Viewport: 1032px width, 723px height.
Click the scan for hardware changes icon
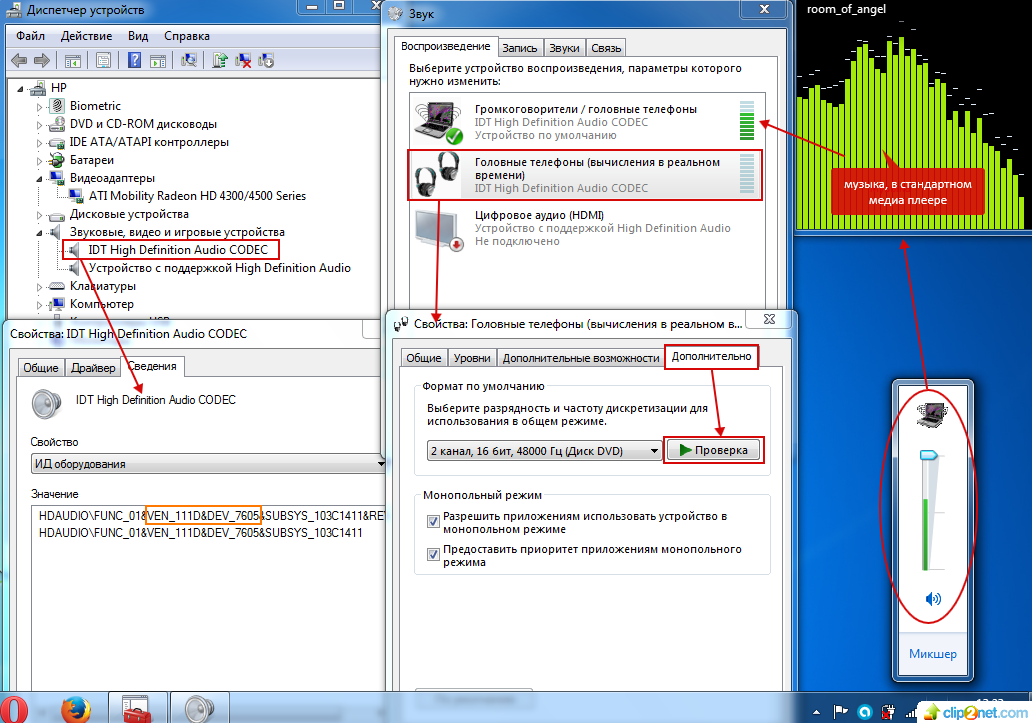coord(189,61)
